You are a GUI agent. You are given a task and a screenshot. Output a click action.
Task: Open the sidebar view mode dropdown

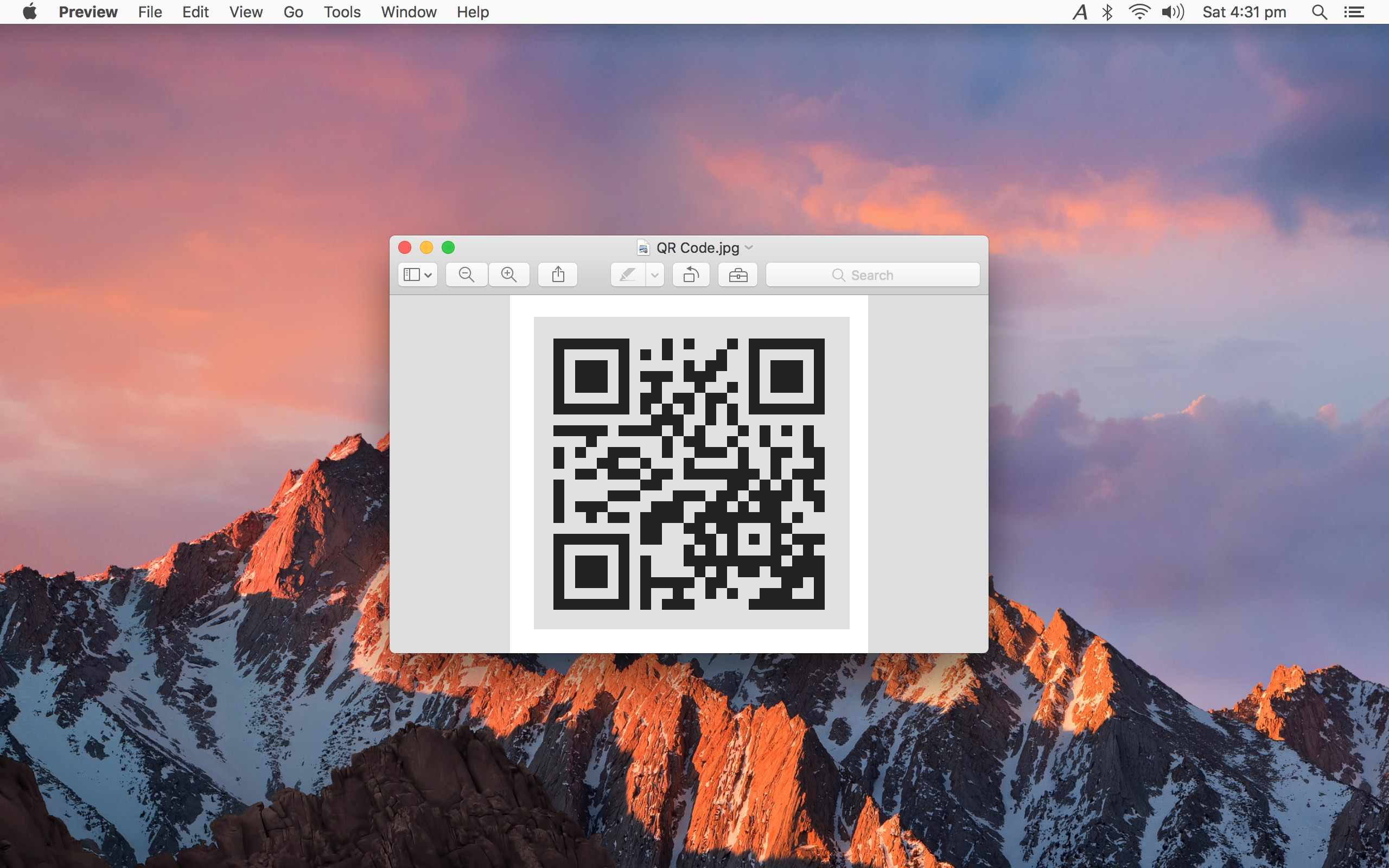[418, 275]
